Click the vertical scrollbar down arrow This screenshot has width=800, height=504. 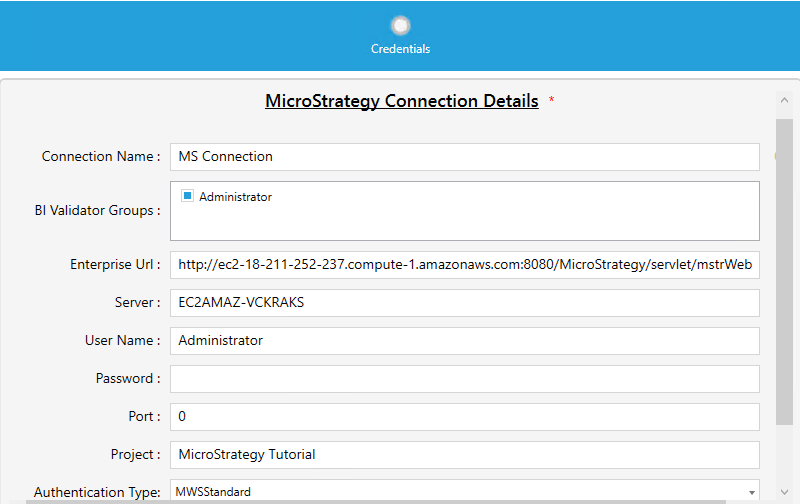pos(784,492)
